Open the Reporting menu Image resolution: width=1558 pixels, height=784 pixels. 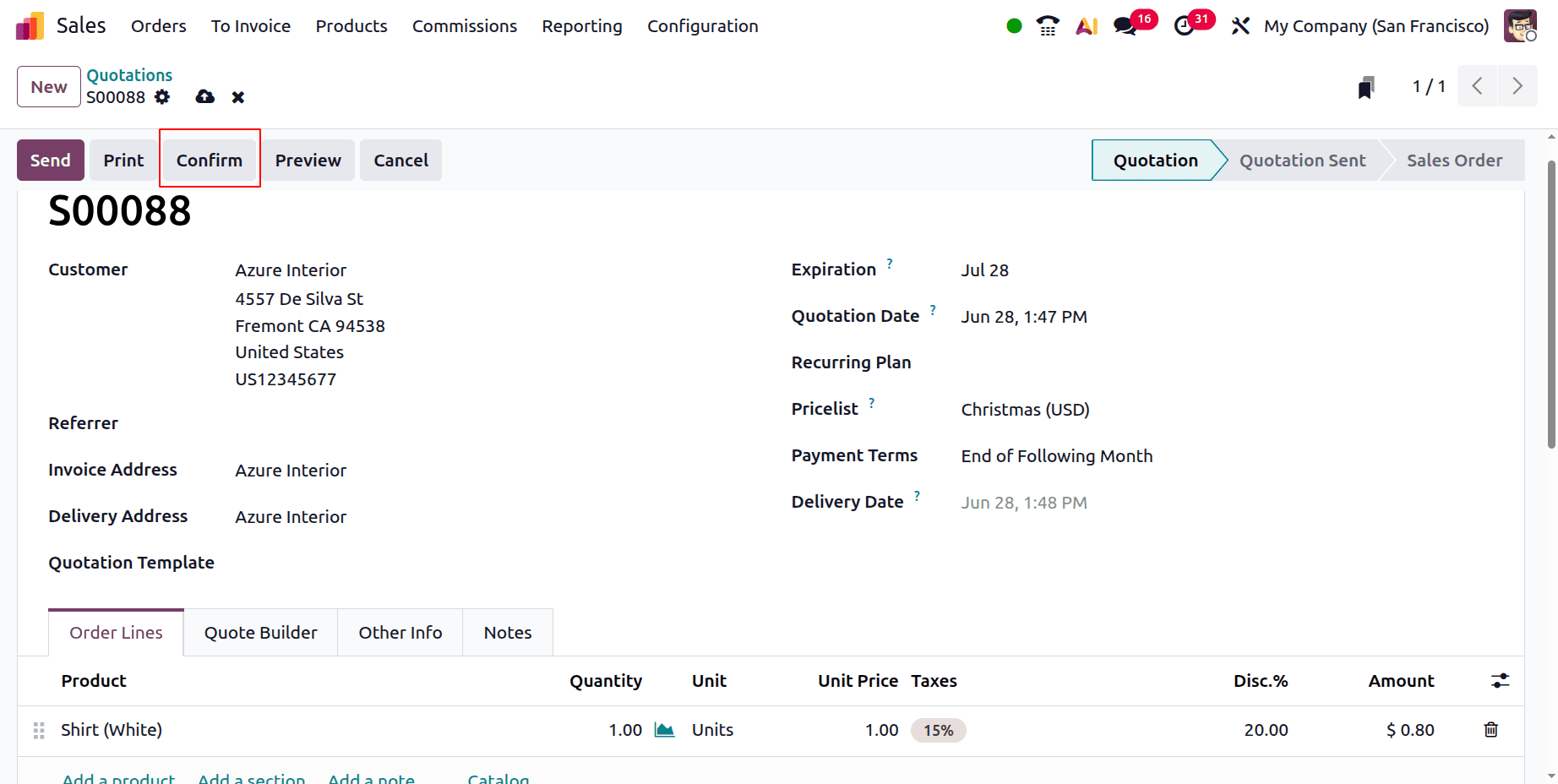(582, 26)
